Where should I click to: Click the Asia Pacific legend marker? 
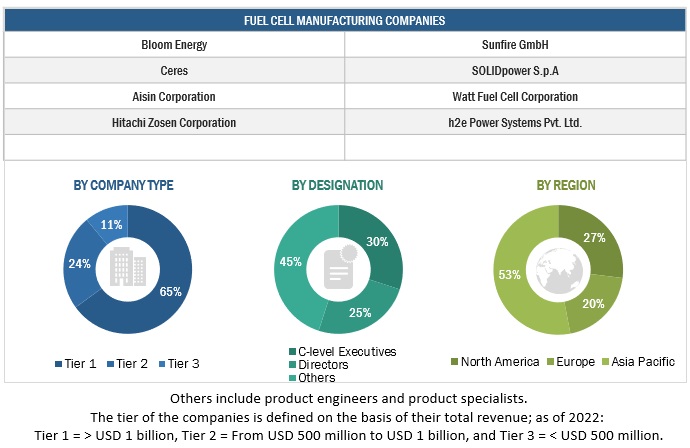[x=607, y=361]
